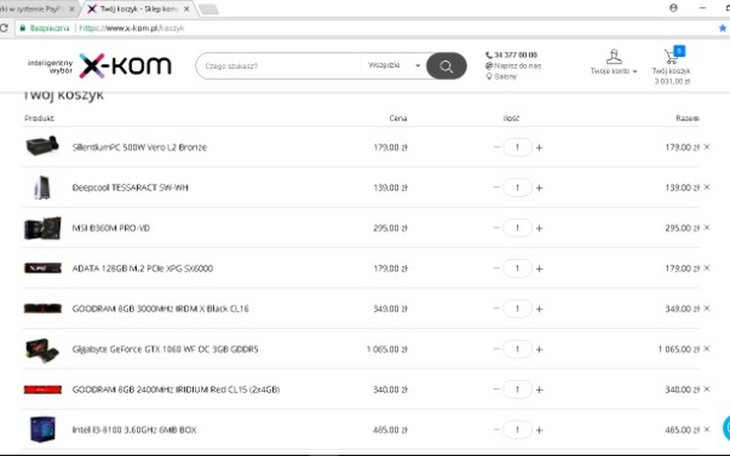This screenshot has height=456, width=730.
Task: Bookmark this page with the star icon
Action: tap(722, 28)
